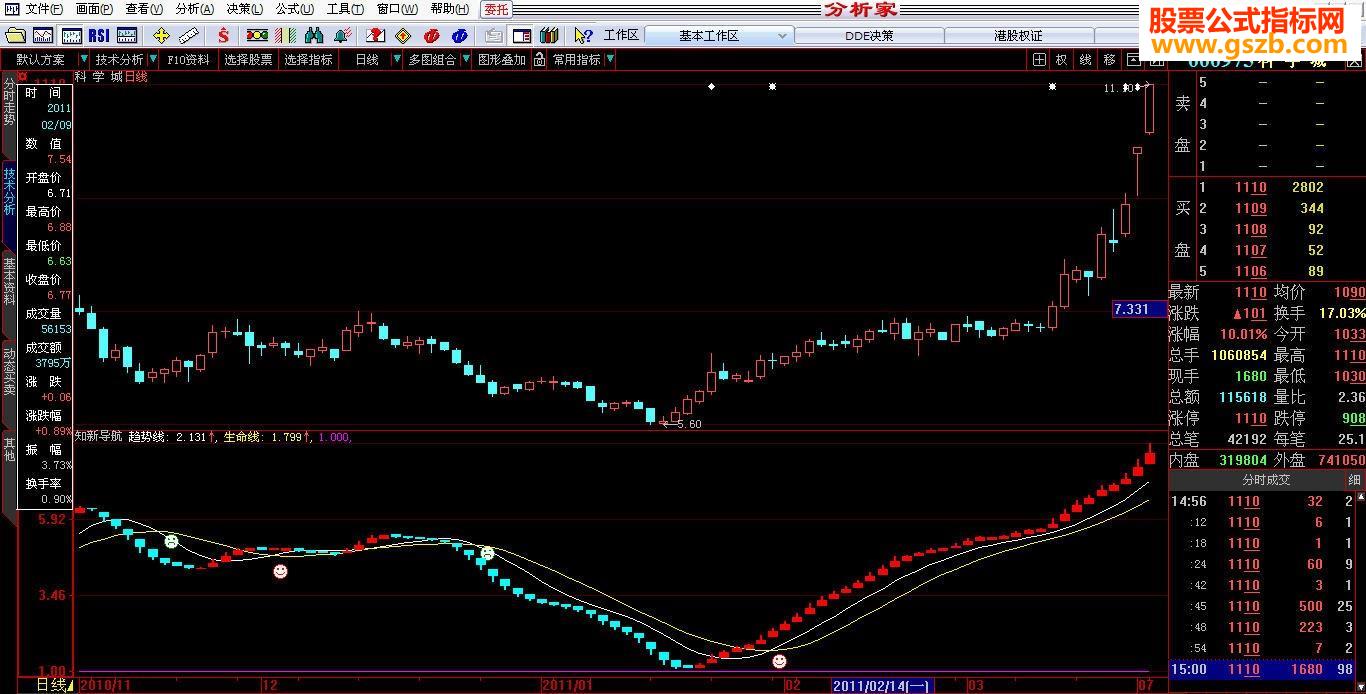Viewport: 1366px width, 694px height.
Task: Click the 涨幅 10.01% value
Action: pos(1243,334)
